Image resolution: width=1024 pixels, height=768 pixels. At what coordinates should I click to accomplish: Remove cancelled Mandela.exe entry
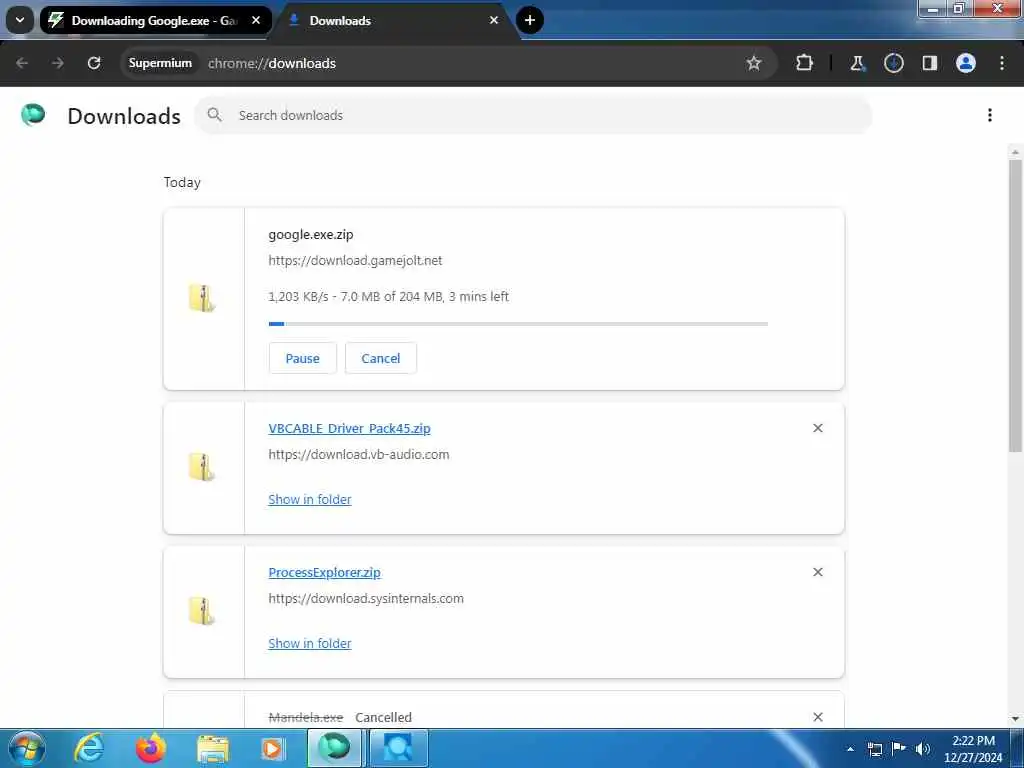tap(818, 717)
